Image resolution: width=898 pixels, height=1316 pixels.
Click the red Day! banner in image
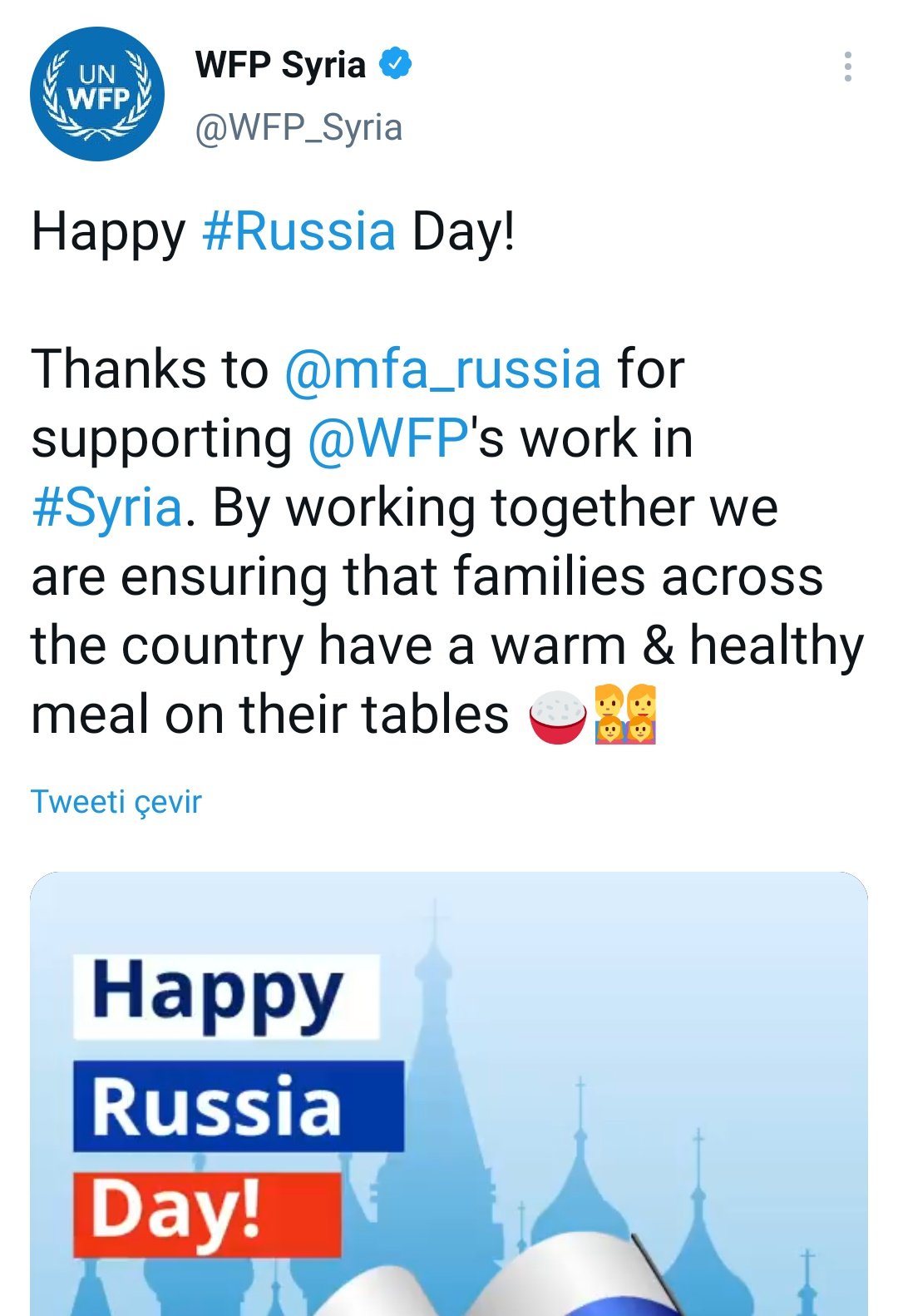[207, 1214]
